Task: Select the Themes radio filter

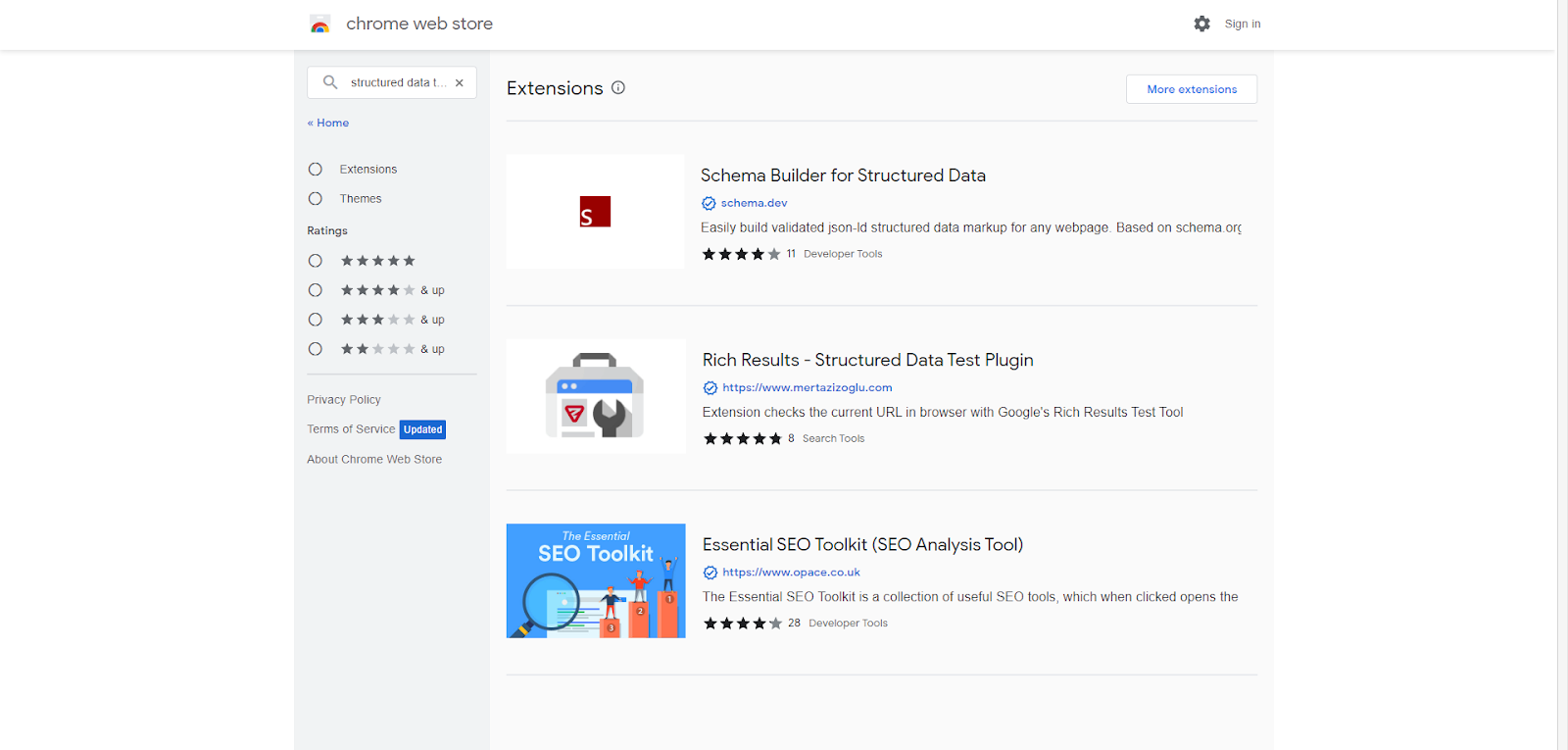Action: (316, 199)
